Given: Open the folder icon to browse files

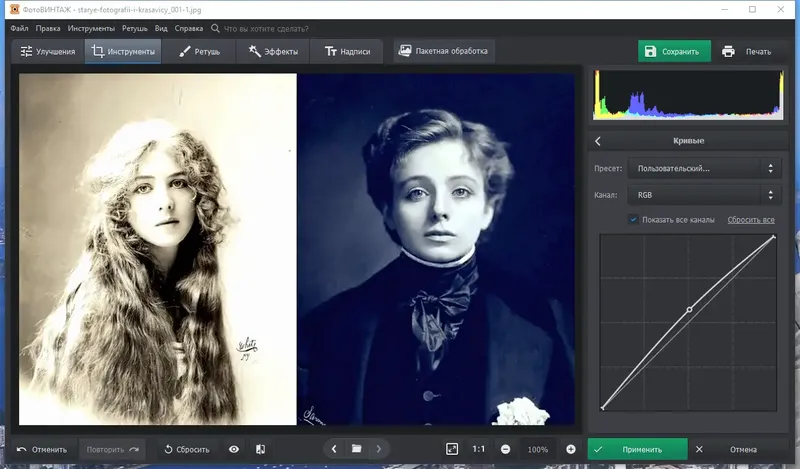Looking at the screenshot, I should coord(356,449).
